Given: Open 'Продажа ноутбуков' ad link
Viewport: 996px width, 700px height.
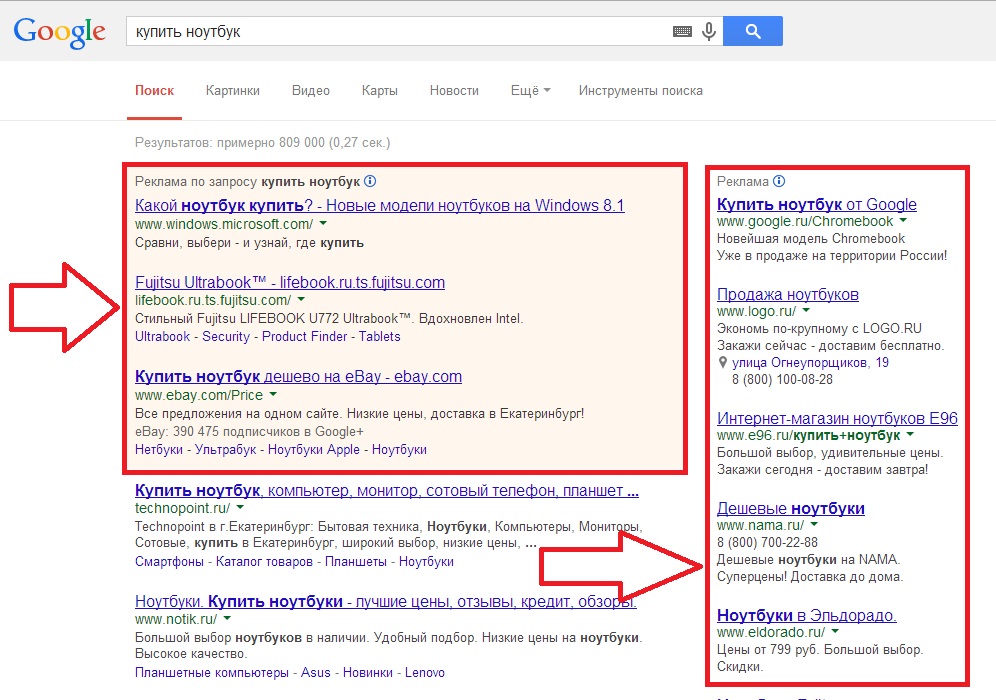Looking at the screenshot, I should [x=788, y=295].
